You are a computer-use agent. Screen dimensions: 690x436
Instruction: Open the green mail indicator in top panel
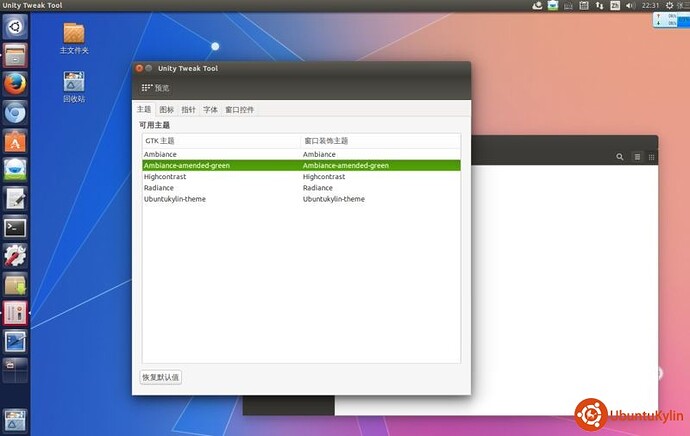pos(553,5)
